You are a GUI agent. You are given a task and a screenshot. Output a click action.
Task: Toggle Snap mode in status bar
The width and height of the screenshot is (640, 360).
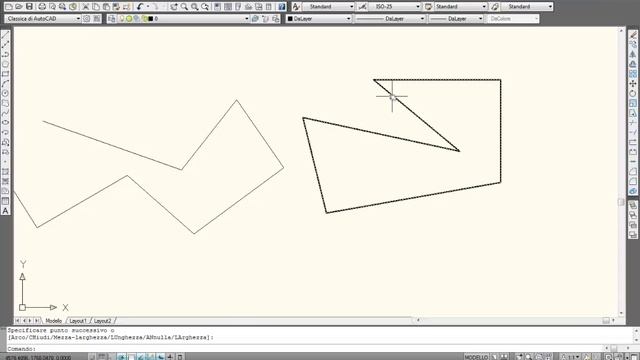[x=93, y=357]
